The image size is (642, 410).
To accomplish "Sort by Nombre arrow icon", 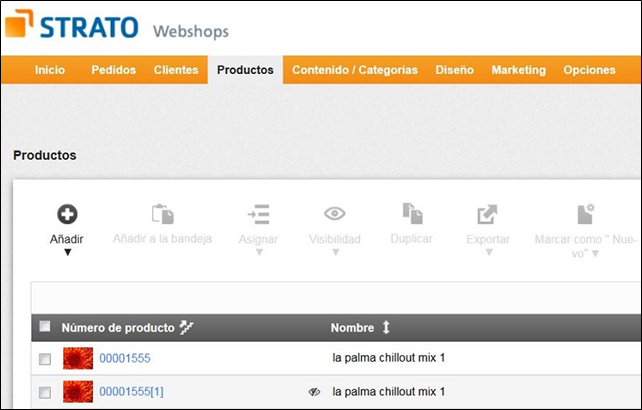I will [386, 327].
